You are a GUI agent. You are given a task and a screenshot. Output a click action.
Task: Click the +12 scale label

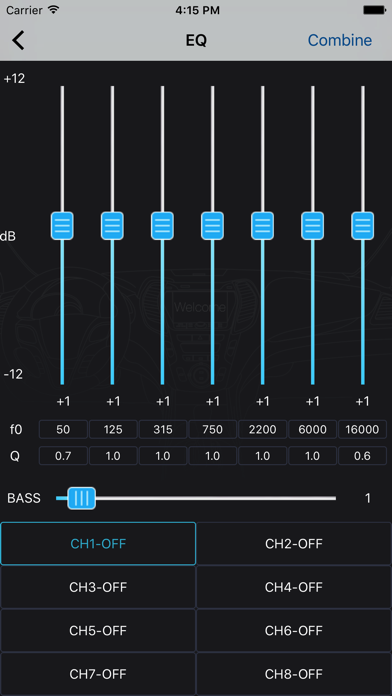coord(14,79)
